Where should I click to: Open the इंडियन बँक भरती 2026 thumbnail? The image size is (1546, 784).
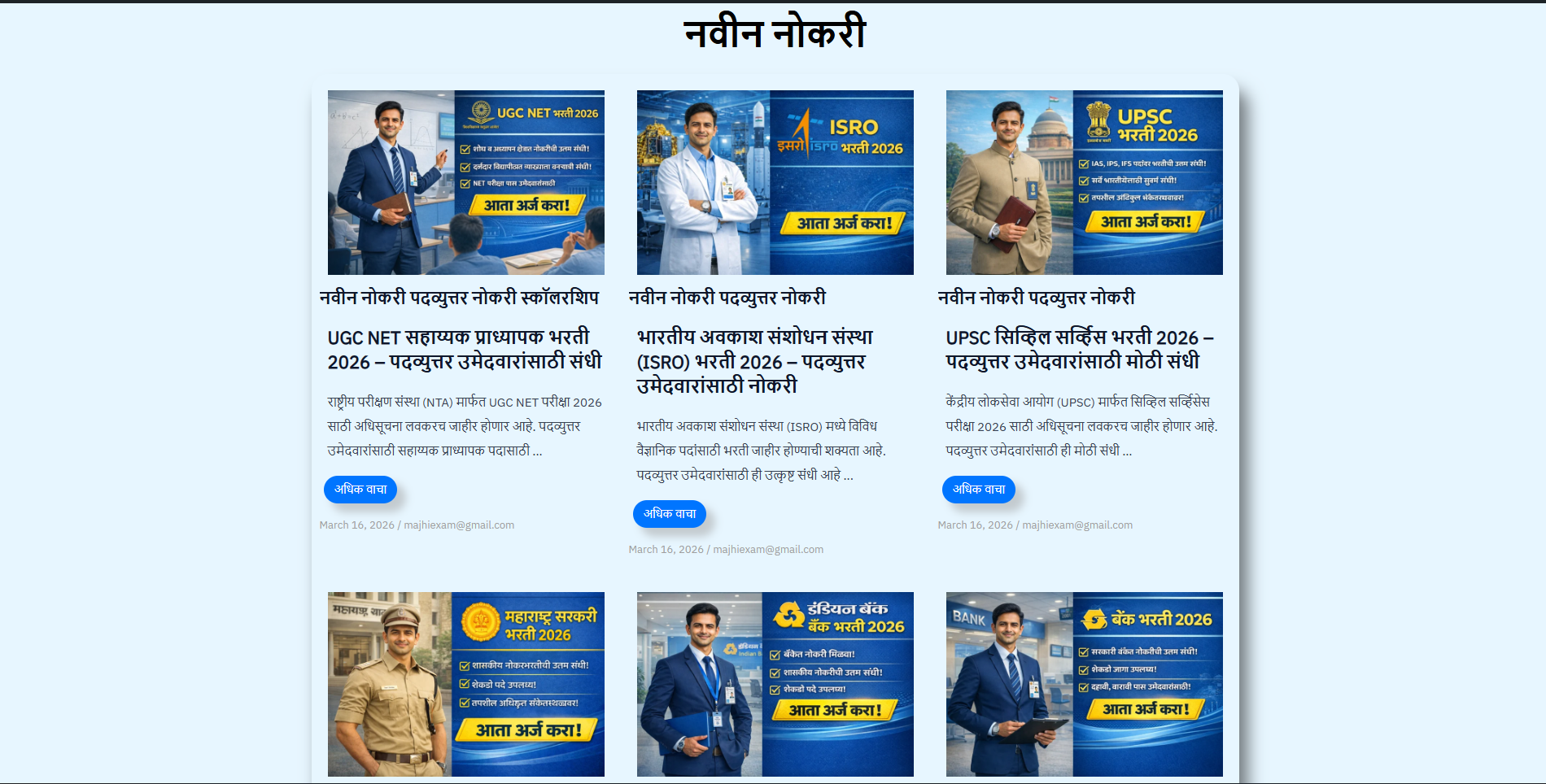775,684
